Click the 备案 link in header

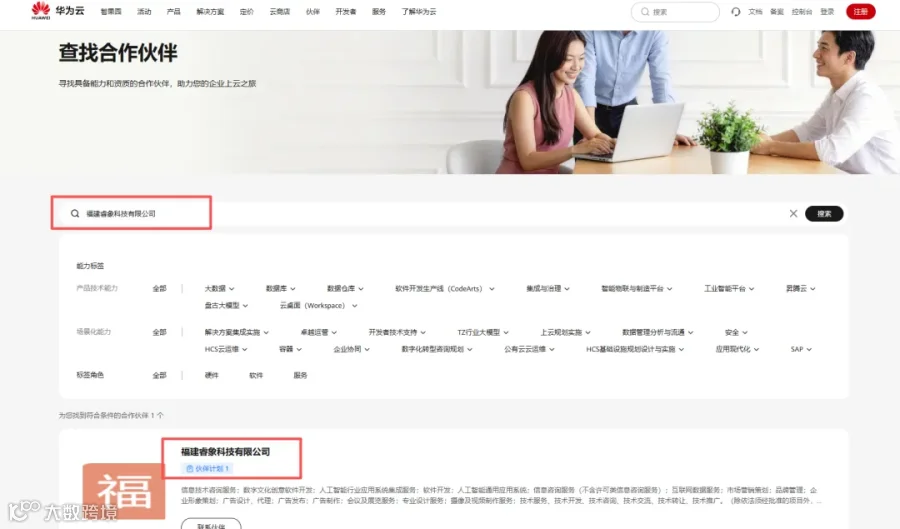pyautogui.click(x=777, y=11)
